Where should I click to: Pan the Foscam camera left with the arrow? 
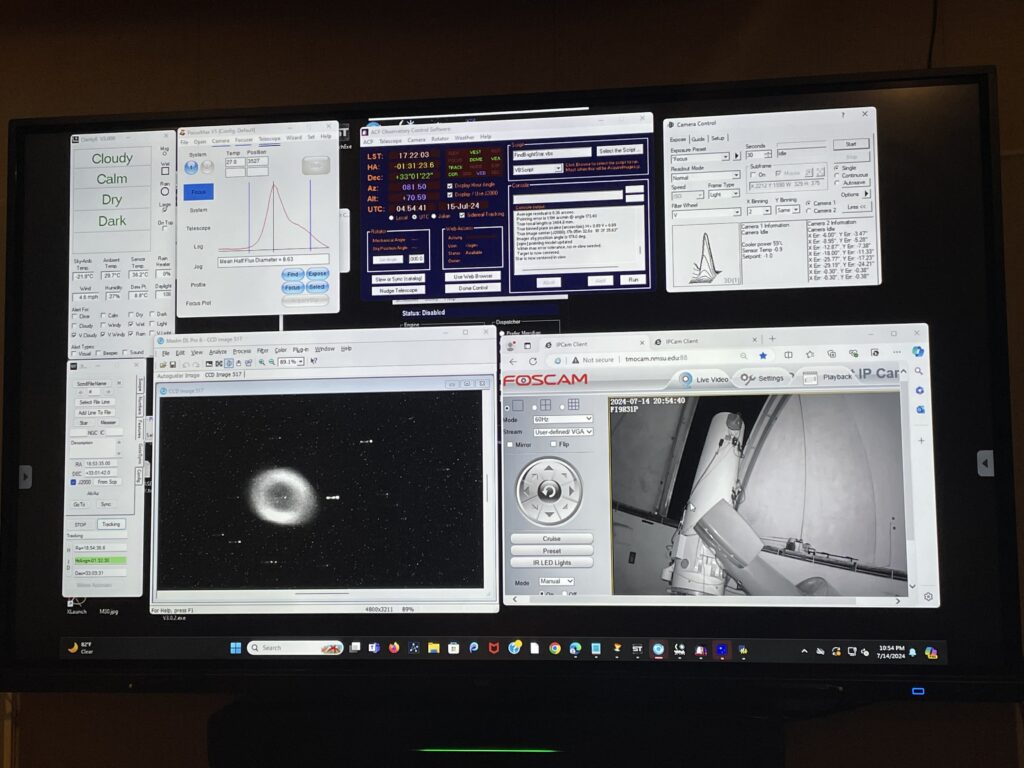(525, 490)
